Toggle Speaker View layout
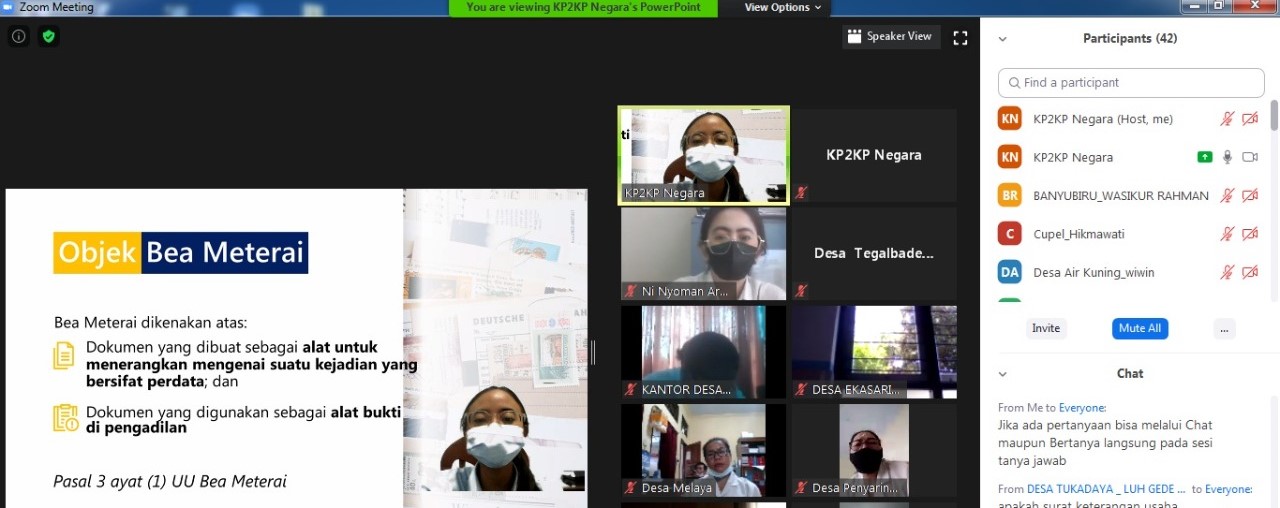Viewport: 1280px width, 508px height. pyautogui.click(x=889, y=37)
